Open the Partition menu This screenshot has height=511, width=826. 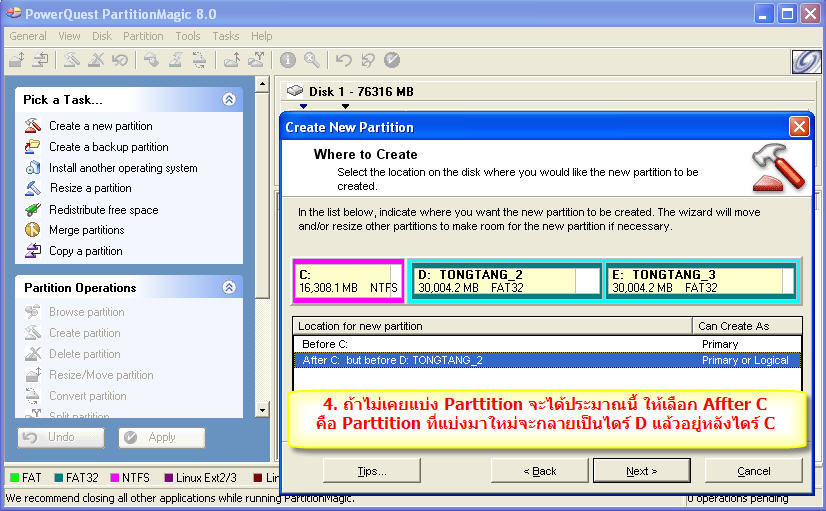(x=143, y=36)
